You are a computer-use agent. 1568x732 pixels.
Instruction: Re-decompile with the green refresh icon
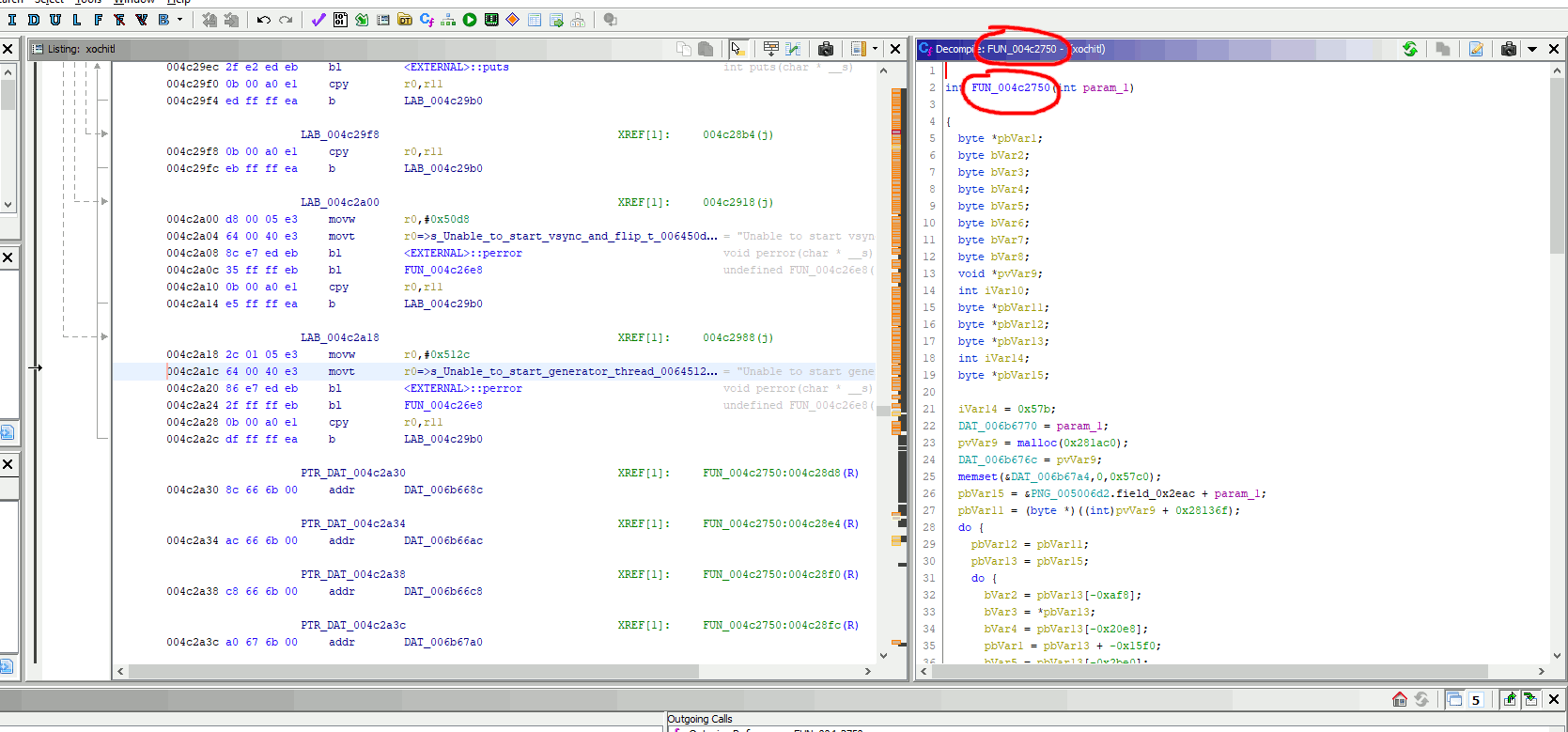click(1410, 49)
